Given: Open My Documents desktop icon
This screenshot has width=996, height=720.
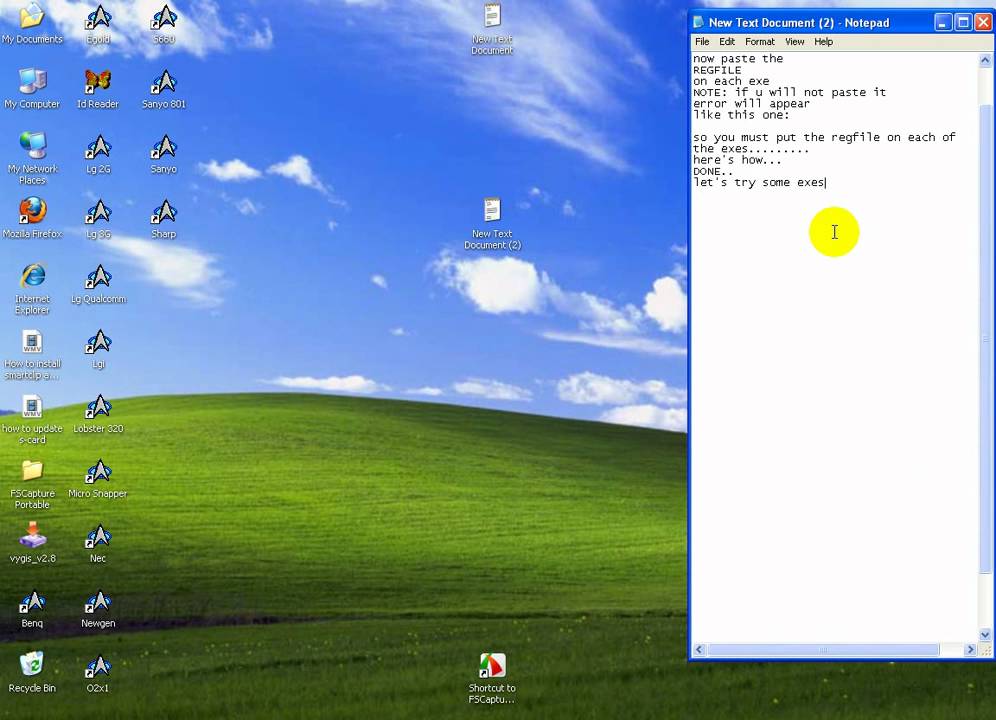Looking at the screenshot, I should tap(32, 24).
